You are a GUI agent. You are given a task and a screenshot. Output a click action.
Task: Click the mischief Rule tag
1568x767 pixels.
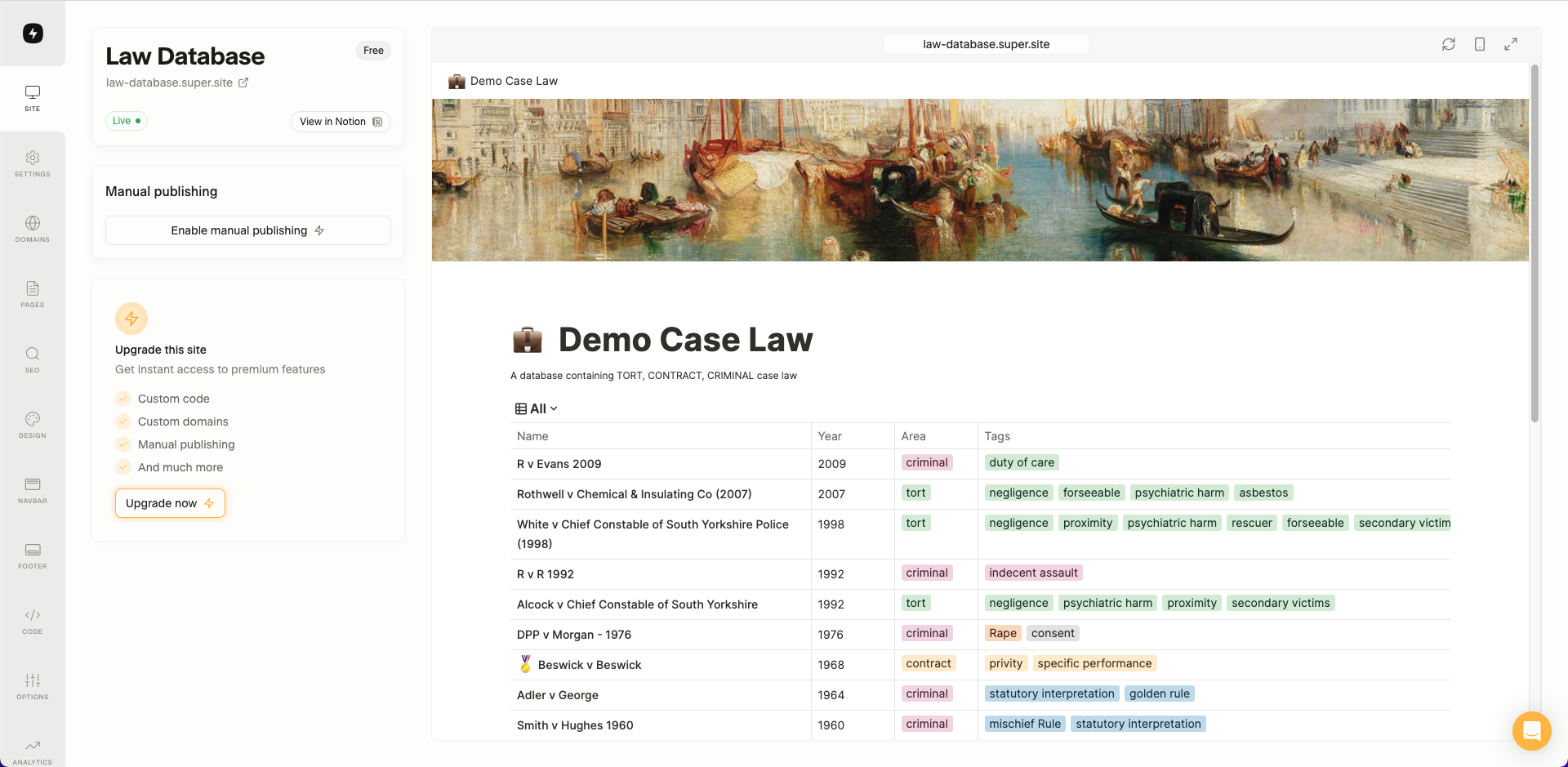point(1025,724)
